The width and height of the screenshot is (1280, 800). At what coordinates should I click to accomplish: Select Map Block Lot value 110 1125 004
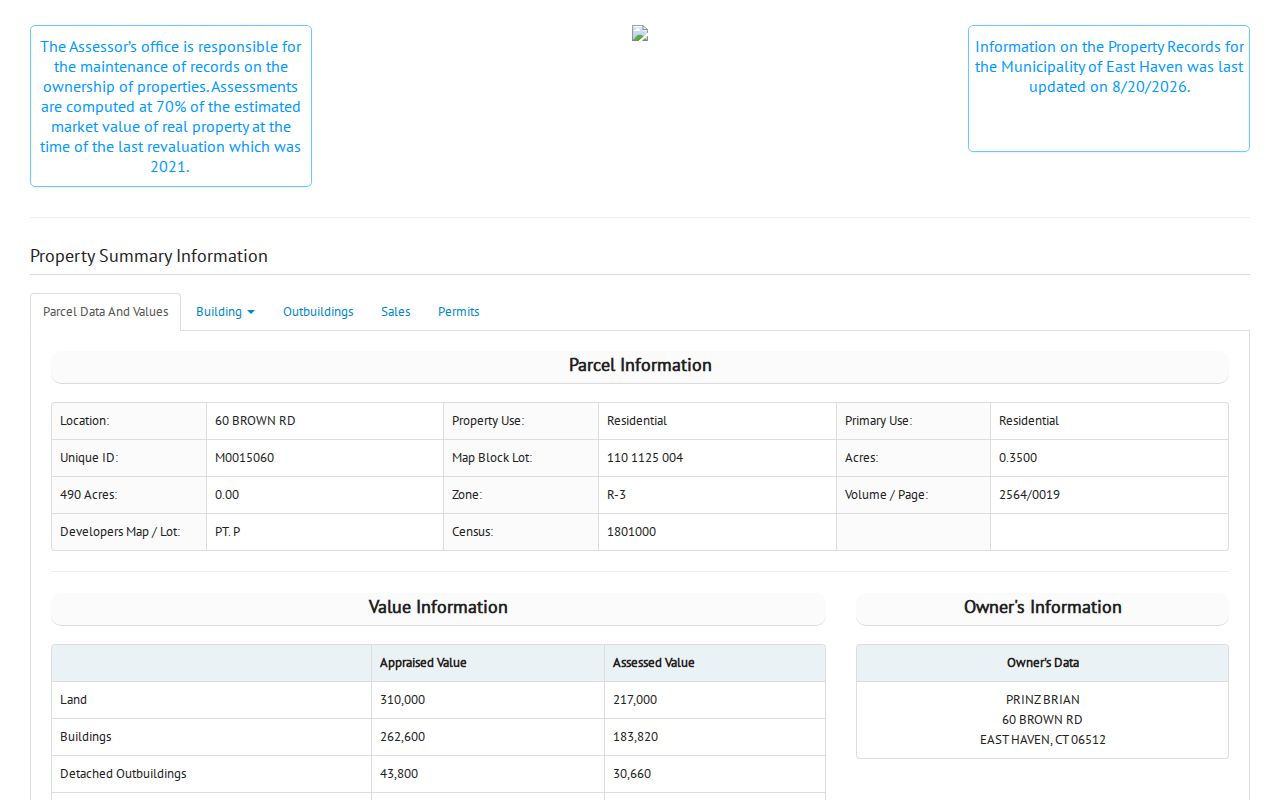coord(645,458)
